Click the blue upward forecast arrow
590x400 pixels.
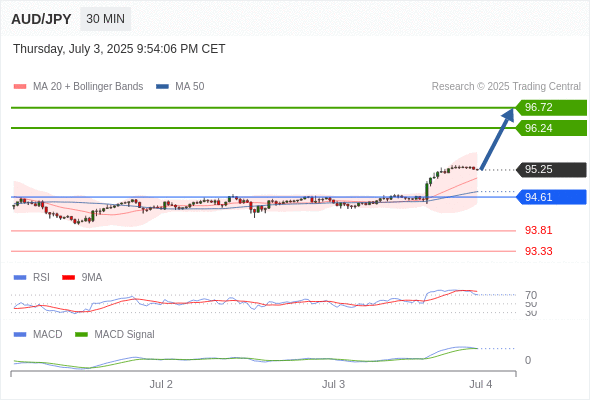click(497, 139)
